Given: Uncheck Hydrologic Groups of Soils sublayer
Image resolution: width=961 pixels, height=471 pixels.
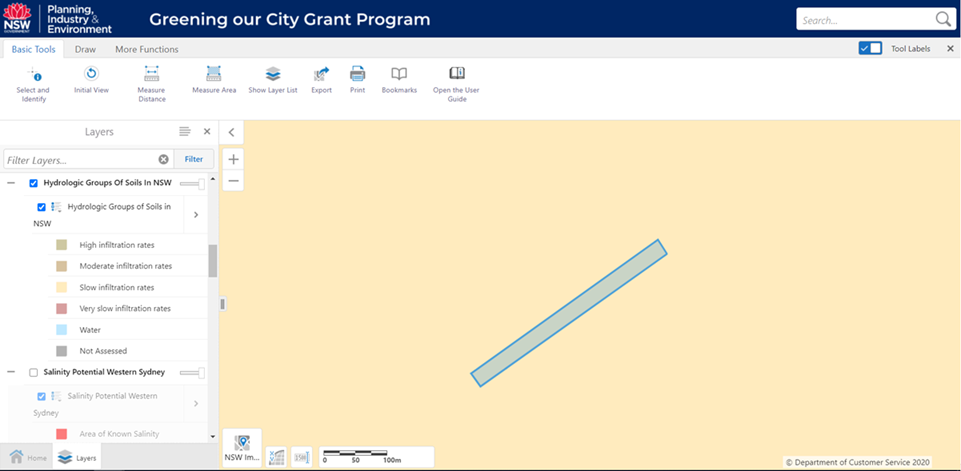Looking at the screenshot, I should tap(42, 207).
